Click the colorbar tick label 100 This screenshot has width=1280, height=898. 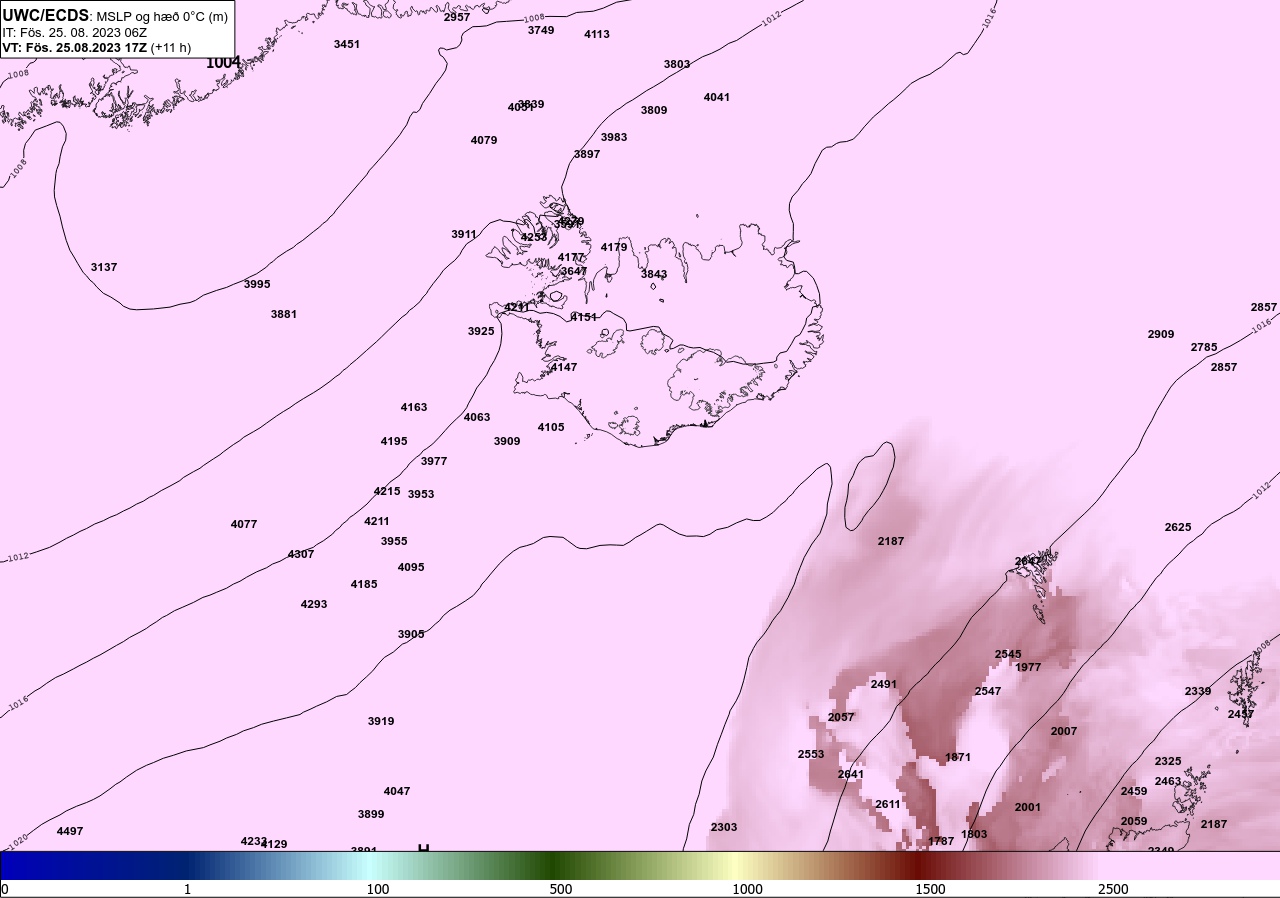(378, 889)
